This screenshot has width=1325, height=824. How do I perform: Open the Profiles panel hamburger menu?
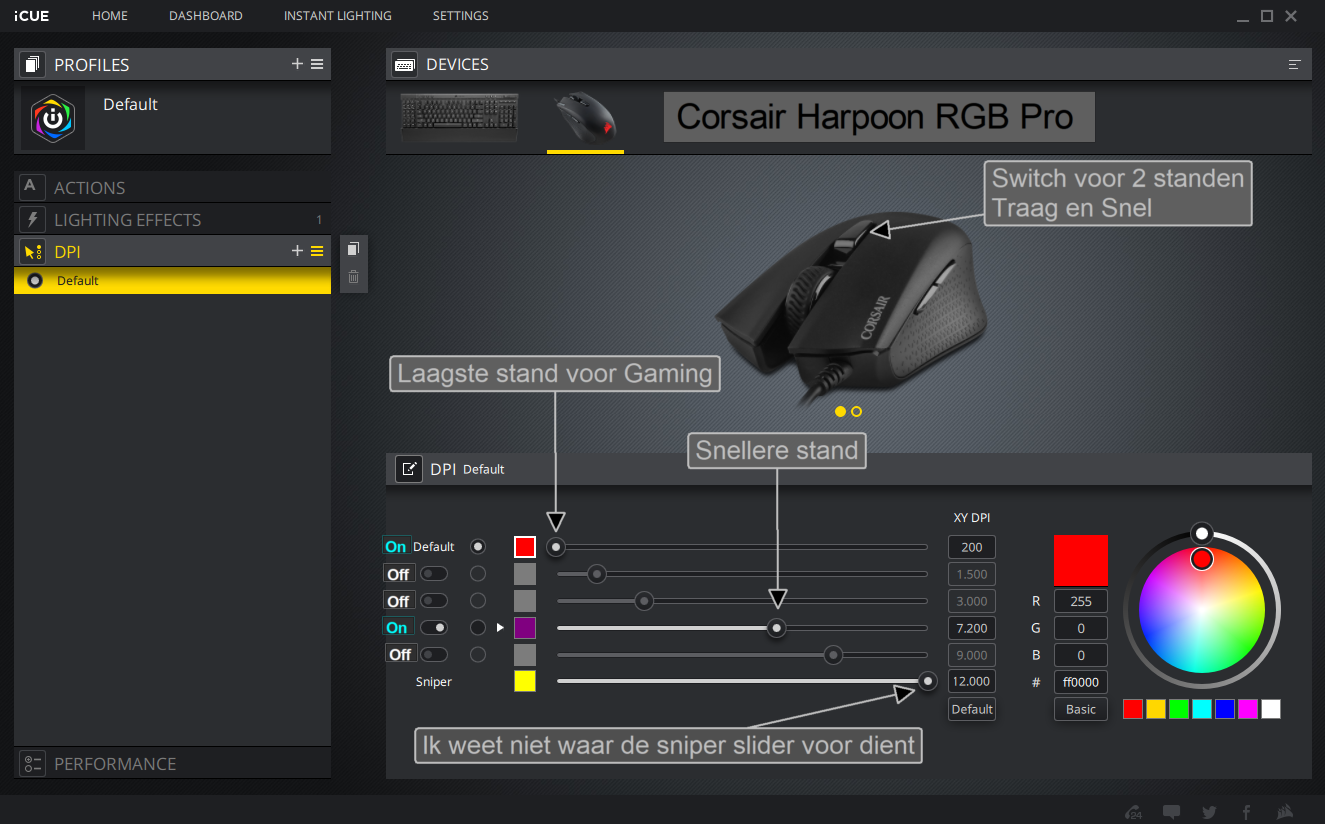coord(317,64)
